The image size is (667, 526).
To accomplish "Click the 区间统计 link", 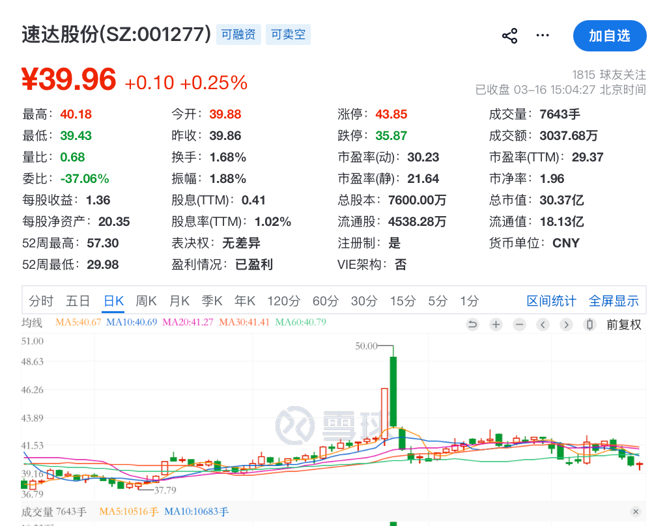I will point(551,301).
